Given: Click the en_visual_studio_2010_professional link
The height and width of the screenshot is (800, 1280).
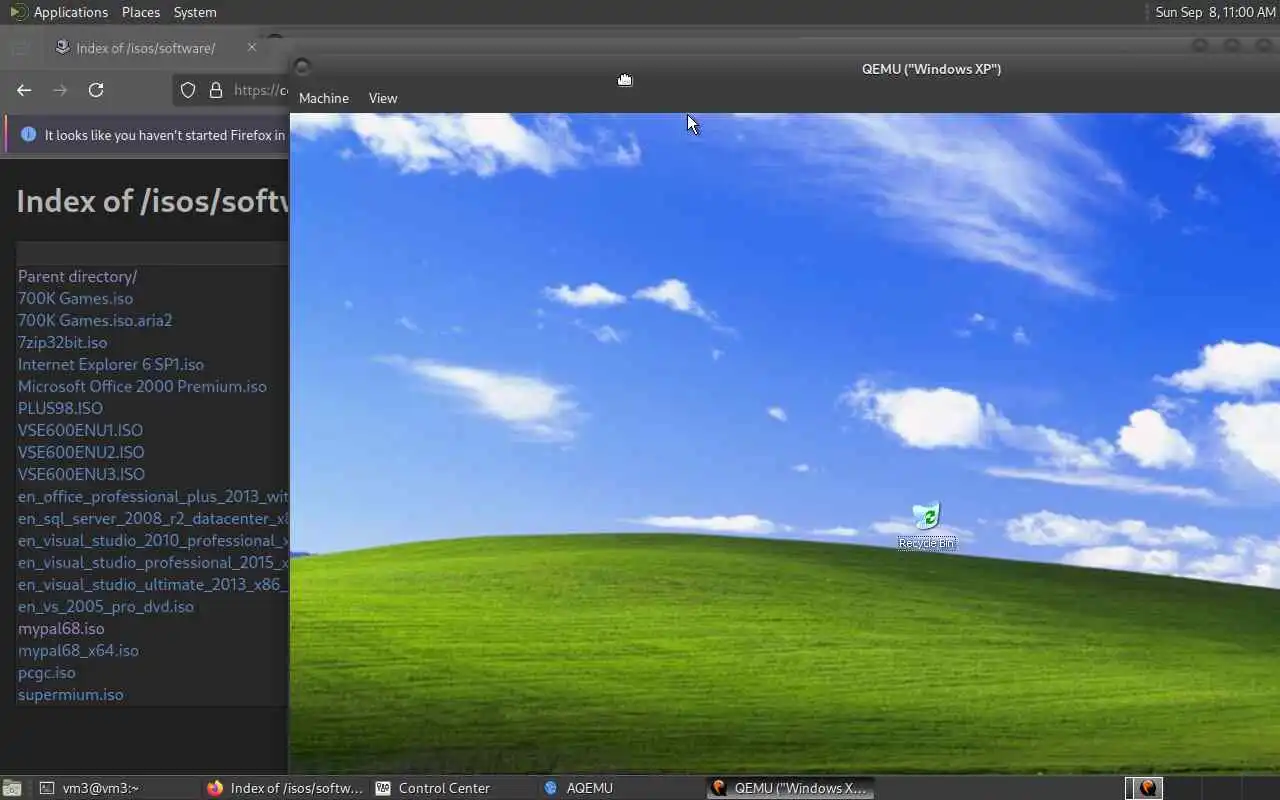Looking at the screenshot, I should pos(153,540).
